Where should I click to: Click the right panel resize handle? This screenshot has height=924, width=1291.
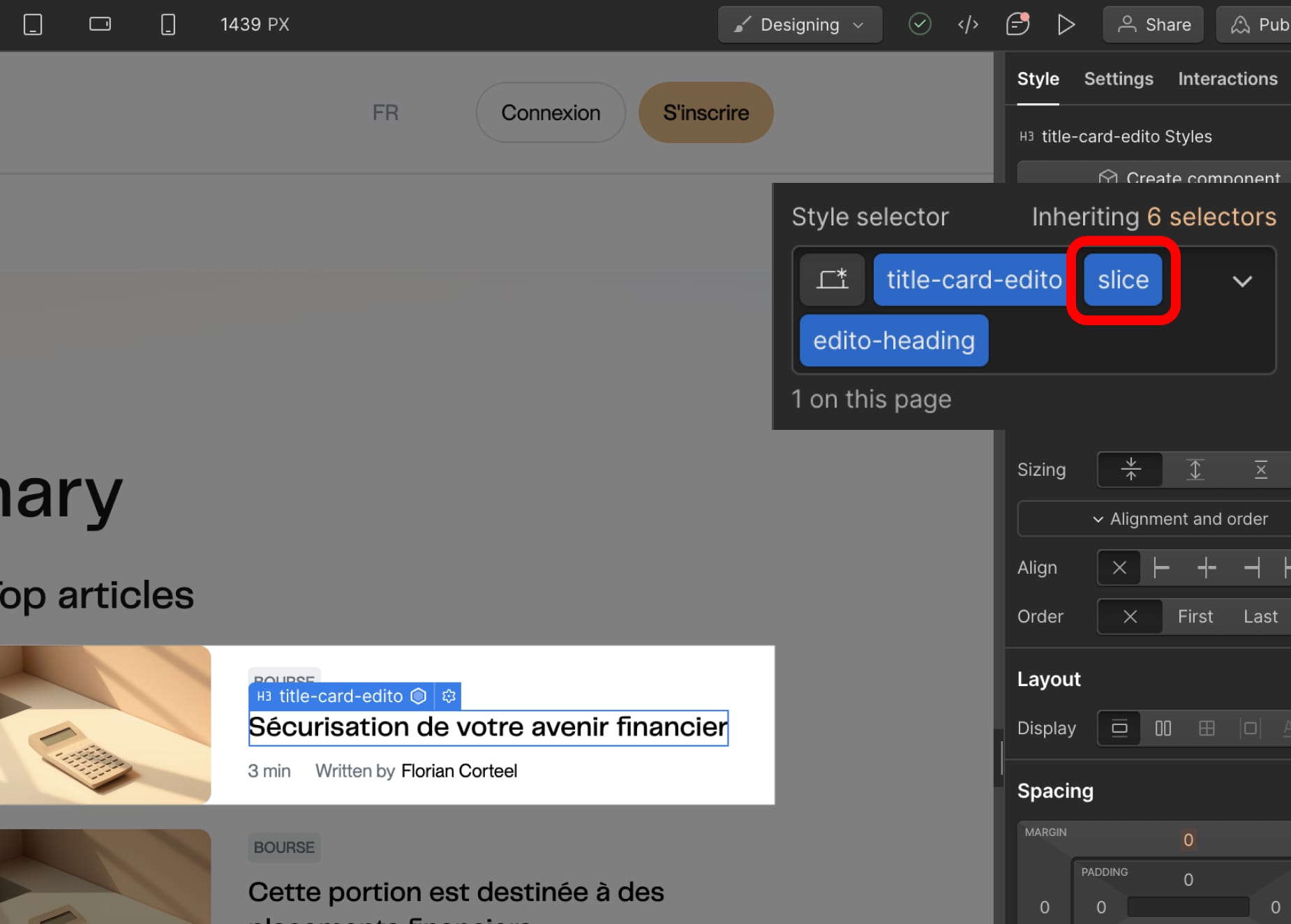click(x=1001, y=758)
